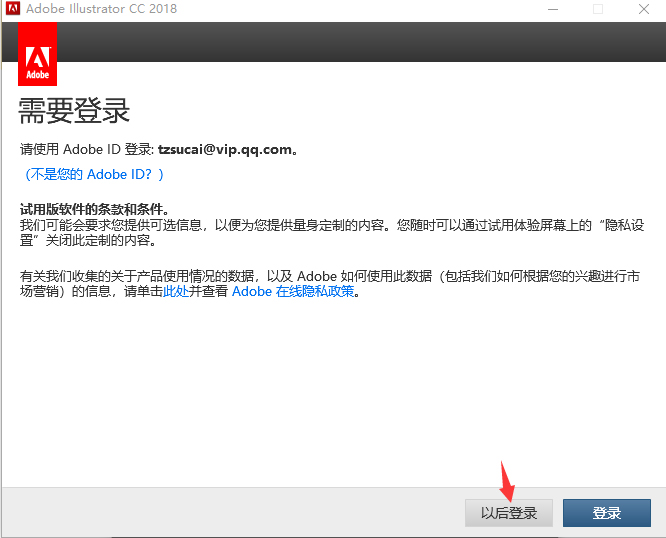This screenshot has height=538, width=666.
Task: Click the Illustrator icon in title bar
Action: click(x=13, y=8)
